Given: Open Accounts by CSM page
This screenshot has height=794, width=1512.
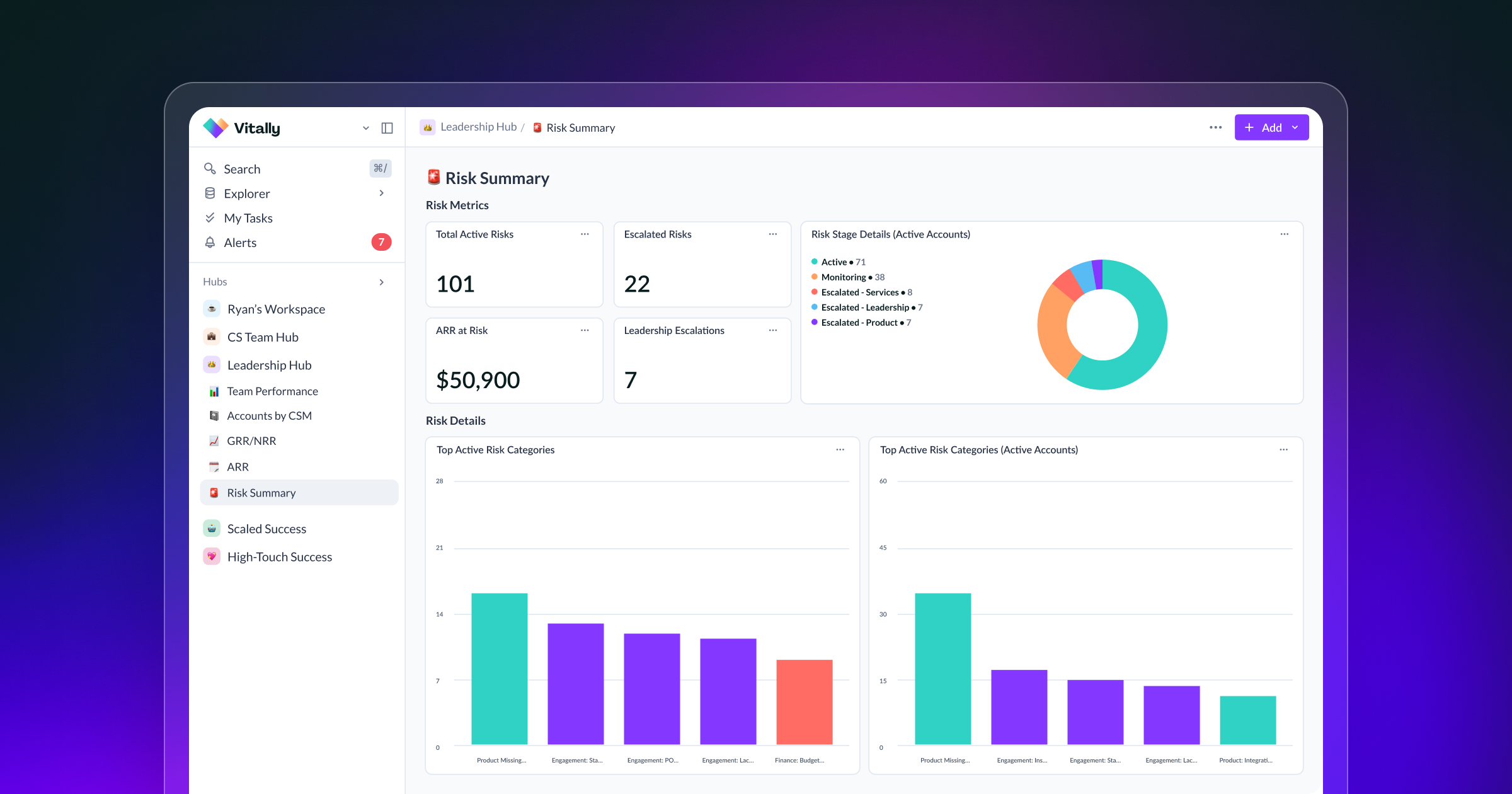Looking at the screenshot, I should click(x=269, y=416).
